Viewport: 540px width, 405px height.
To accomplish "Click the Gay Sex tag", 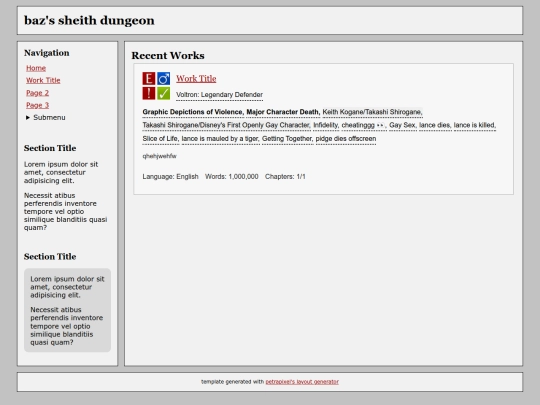I will tap(403, 125).
